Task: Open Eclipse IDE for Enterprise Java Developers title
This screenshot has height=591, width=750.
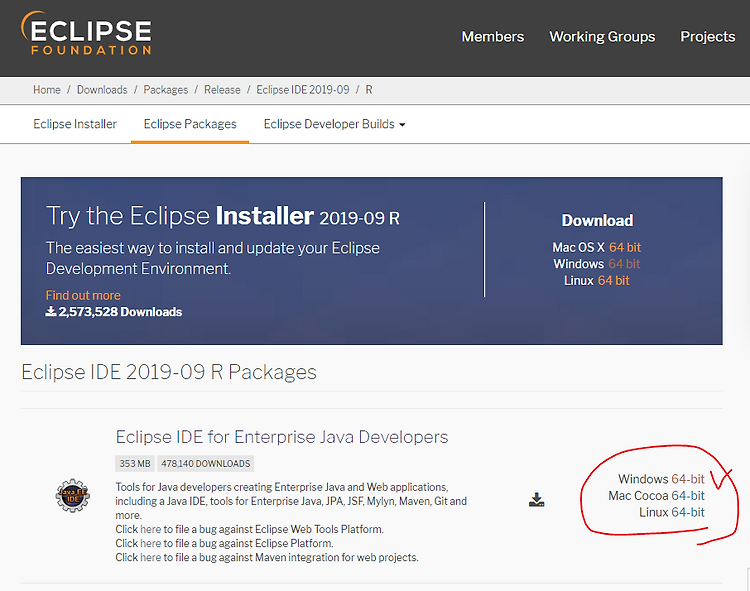Action: tap(282, 437)
